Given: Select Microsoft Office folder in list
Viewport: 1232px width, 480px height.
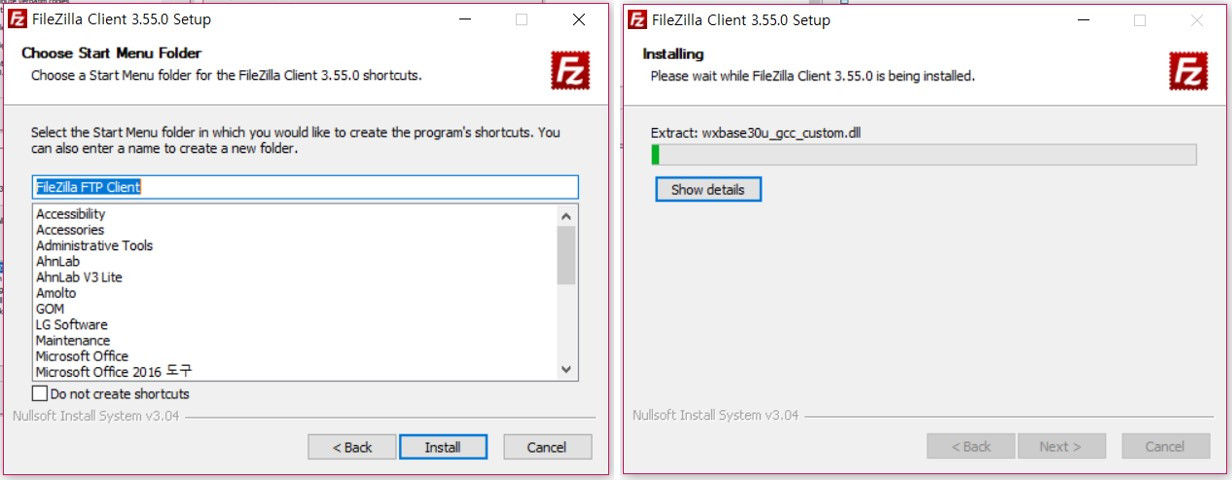Looking at the screenshot, I should point(82,356).
